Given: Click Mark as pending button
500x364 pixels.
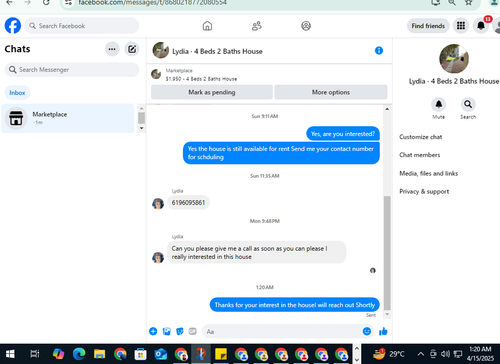Looking at the screenshot, I should click(212, 92).
